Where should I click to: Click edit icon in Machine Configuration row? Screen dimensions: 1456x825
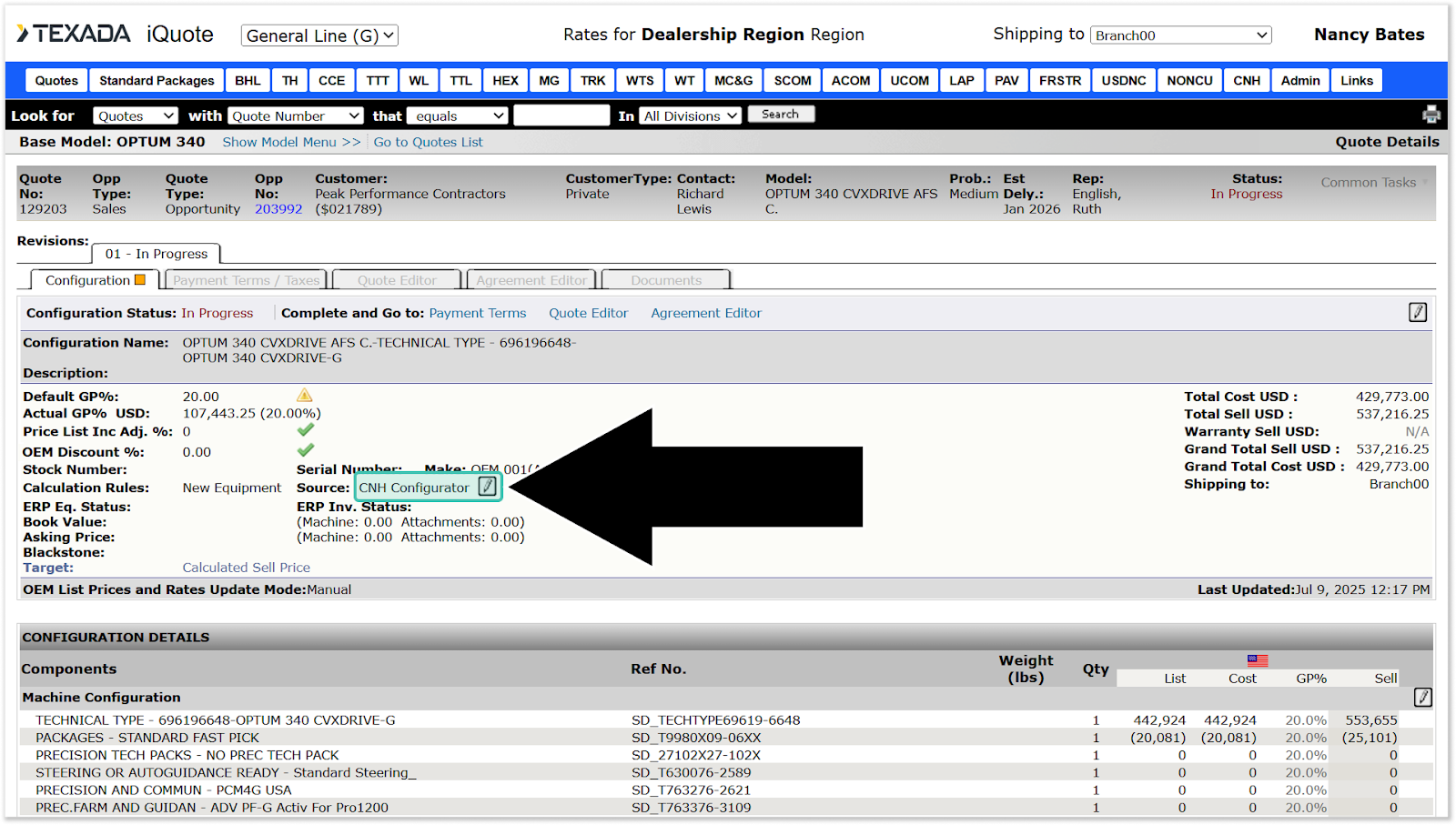point(1423,697)
